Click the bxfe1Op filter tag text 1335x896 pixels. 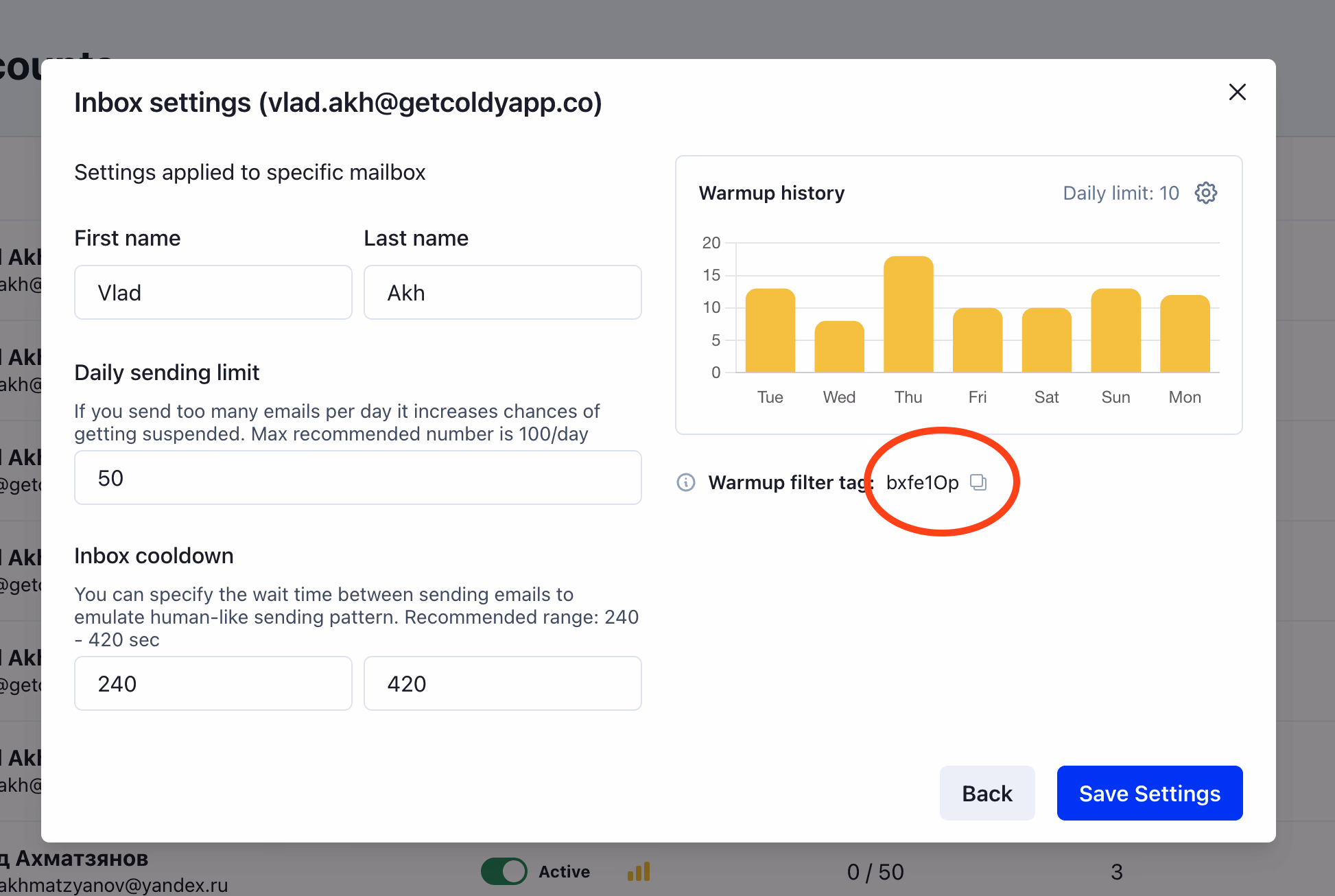[x=922, y=482]
